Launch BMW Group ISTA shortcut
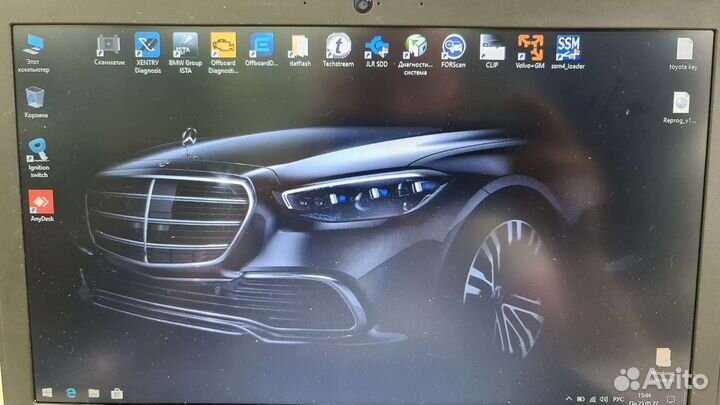 pyautogui.click(x=185, y=47)
